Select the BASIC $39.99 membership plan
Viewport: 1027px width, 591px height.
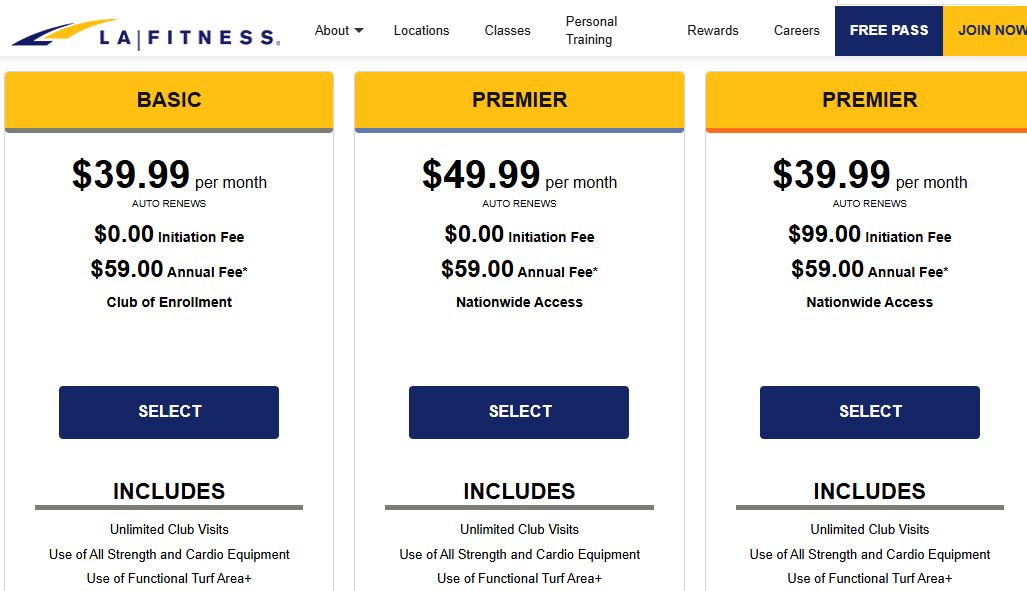168,412
